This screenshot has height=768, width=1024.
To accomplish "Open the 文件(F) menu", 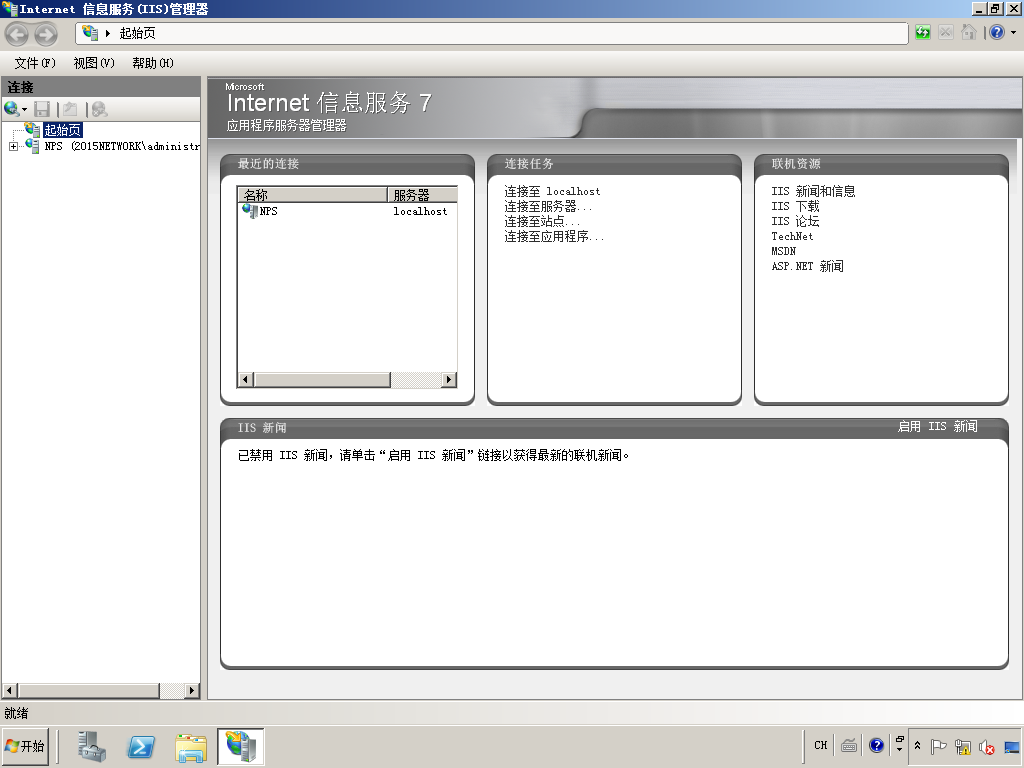I will click(35, 63).
